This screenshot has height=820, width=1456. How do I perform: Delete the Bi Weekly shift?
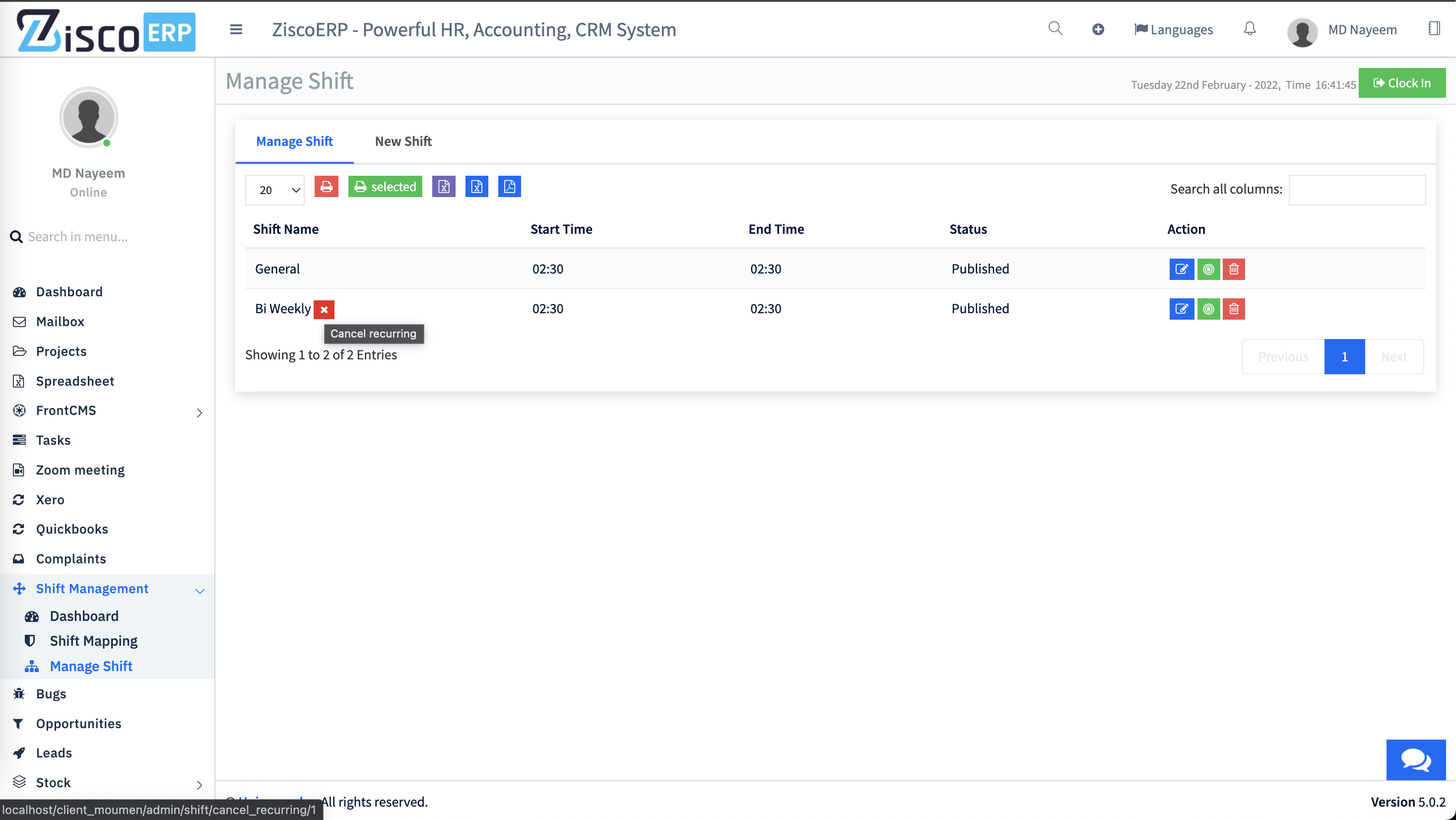(x=1234, y=309)
